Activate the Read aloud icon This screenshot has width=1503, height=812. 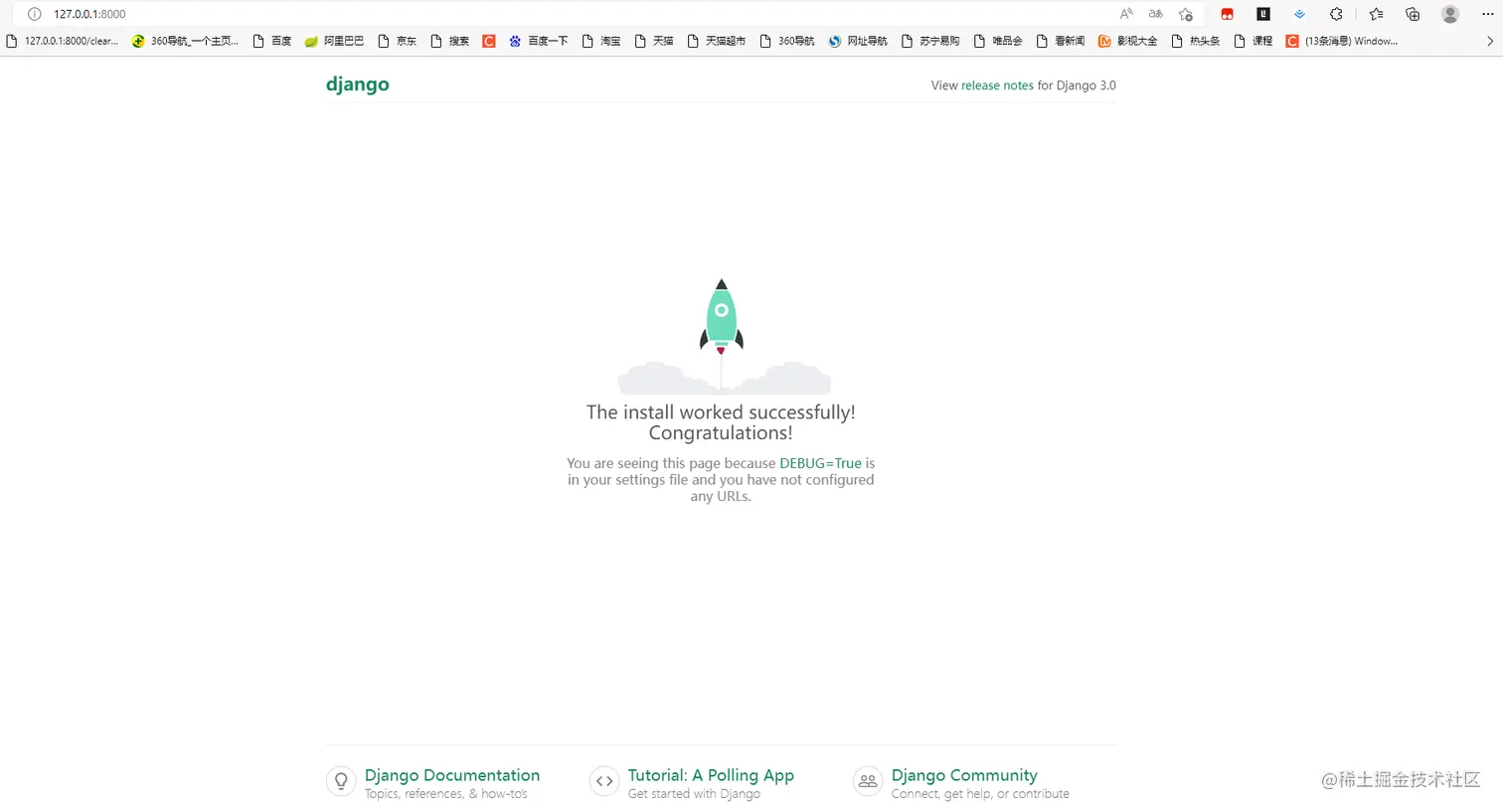pyautogui.click(x=1126, y=14)
